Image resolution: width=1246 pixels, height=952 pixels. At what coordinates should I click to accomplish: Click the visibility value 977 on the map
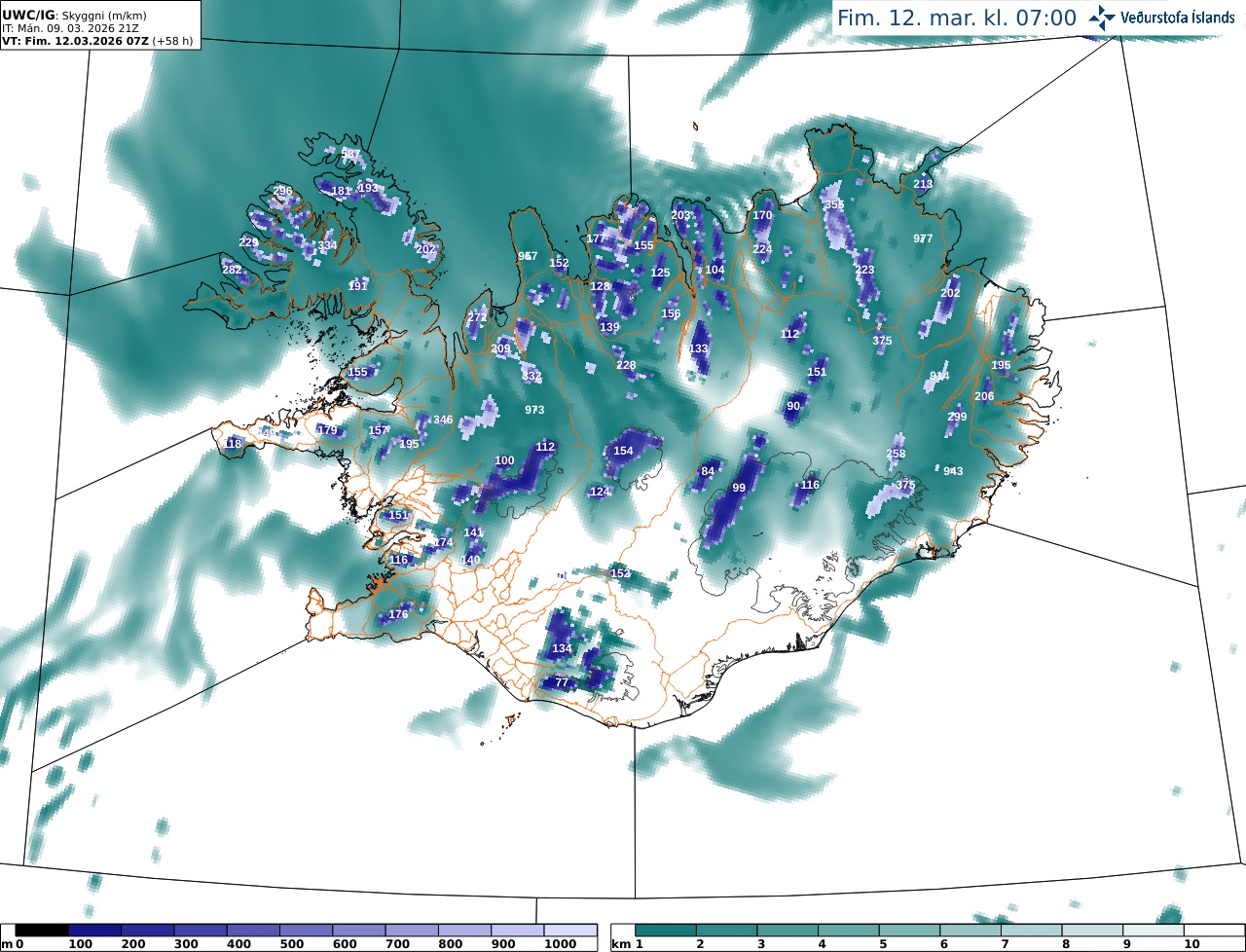coord(923,239)
